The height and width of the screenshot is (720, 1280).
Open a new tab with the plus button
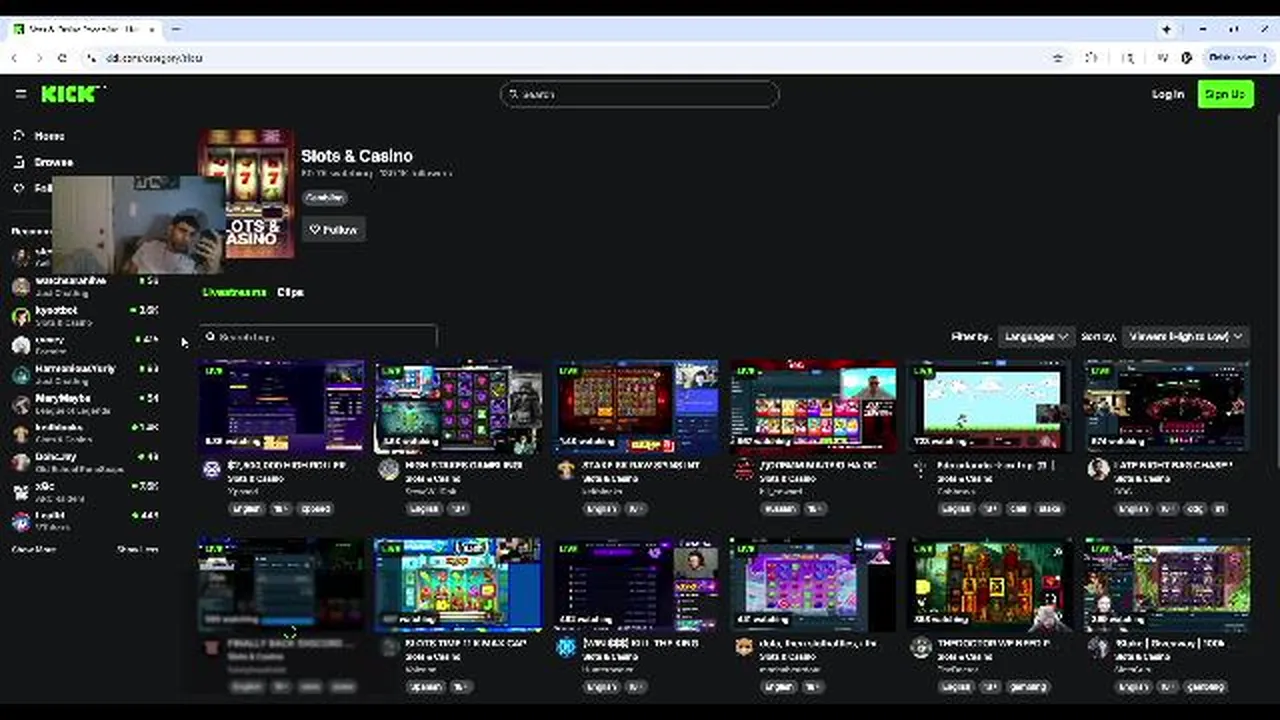point(177,29)
